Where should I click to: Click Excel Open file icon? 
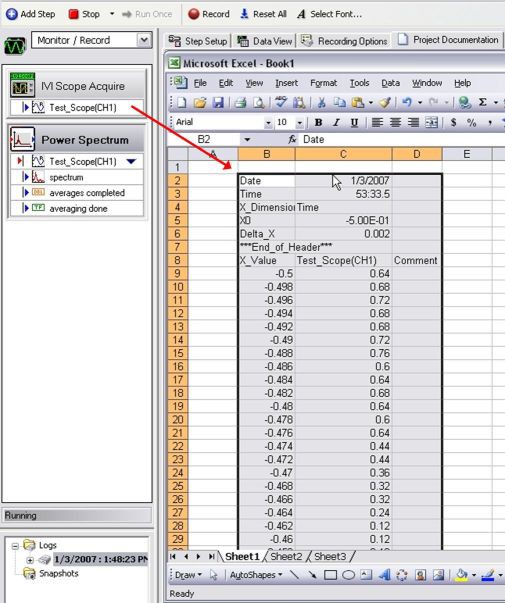pos(200,103)
